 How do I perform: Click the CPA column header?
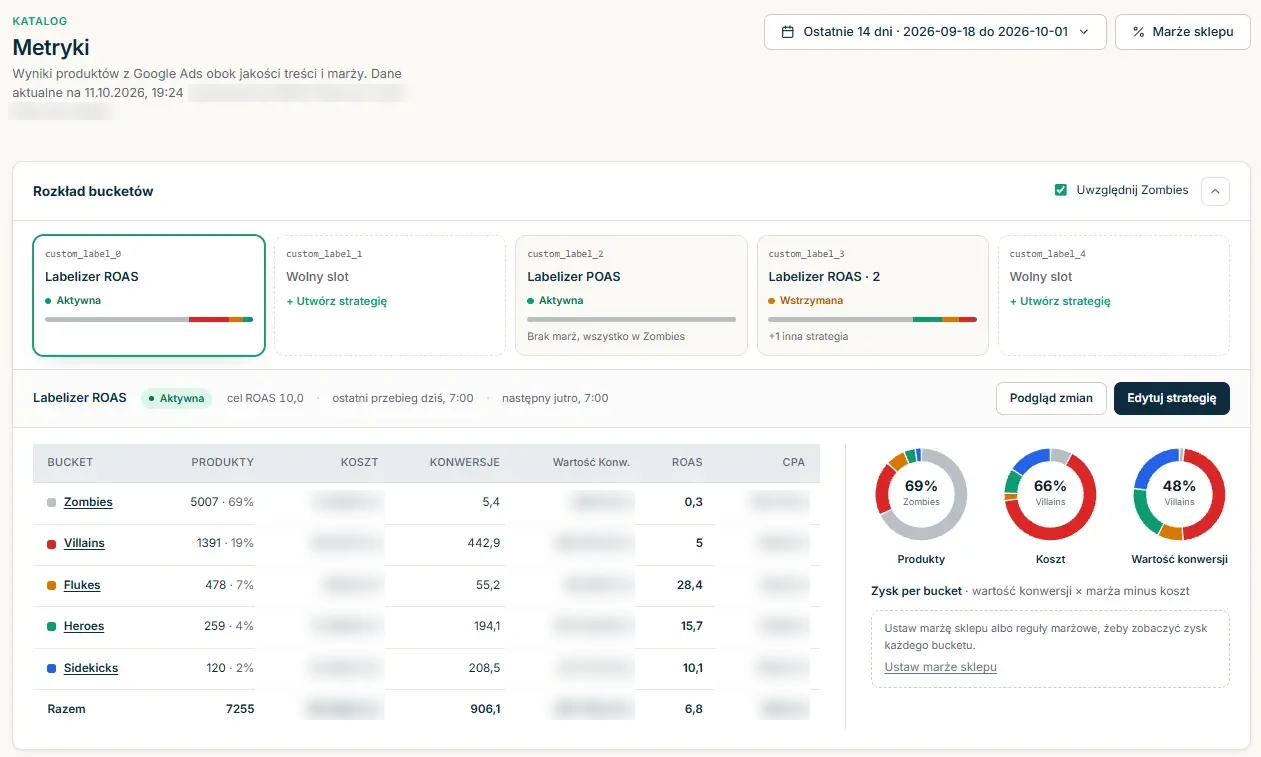794,462
